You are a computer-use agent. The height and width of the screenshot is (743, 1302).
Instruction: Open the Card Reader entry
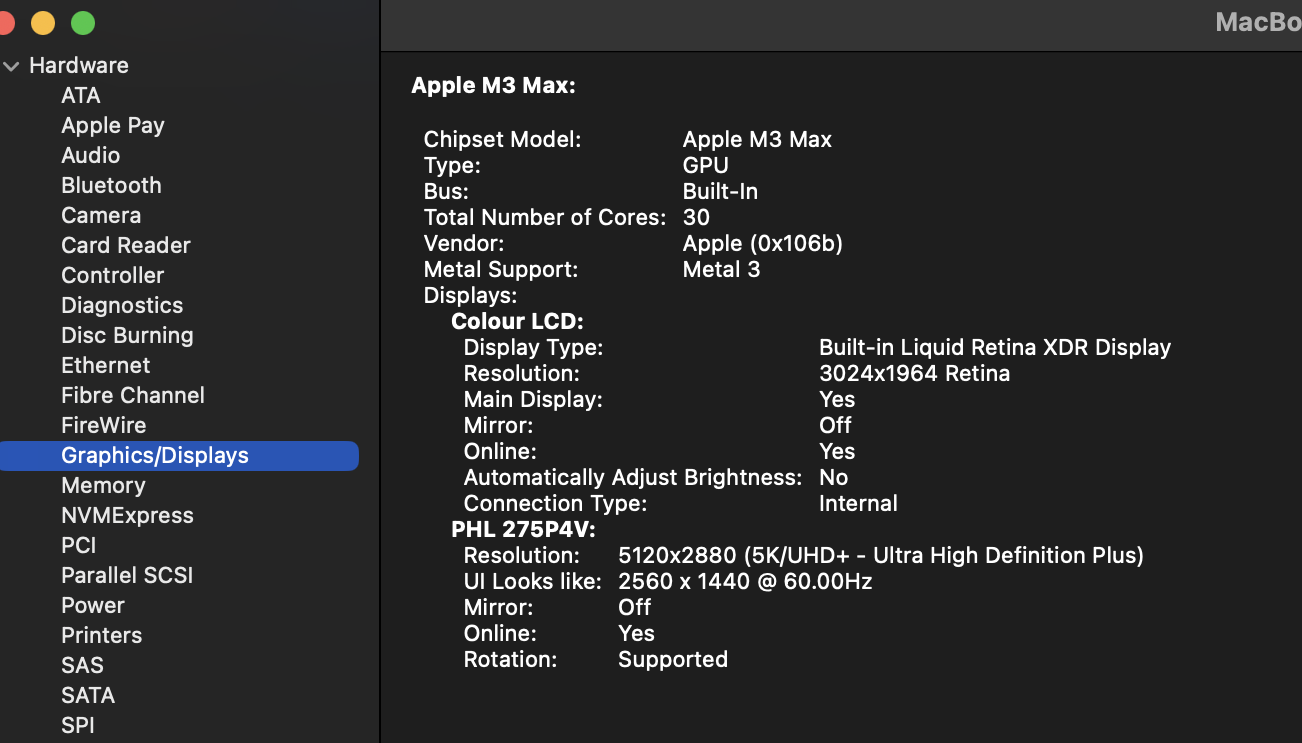[126, 245]
